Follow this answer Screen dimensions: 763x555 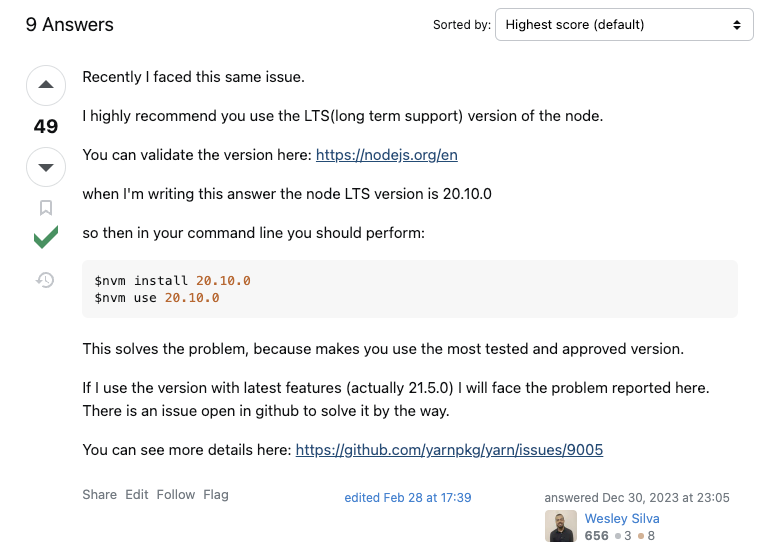tap(176, 495)
